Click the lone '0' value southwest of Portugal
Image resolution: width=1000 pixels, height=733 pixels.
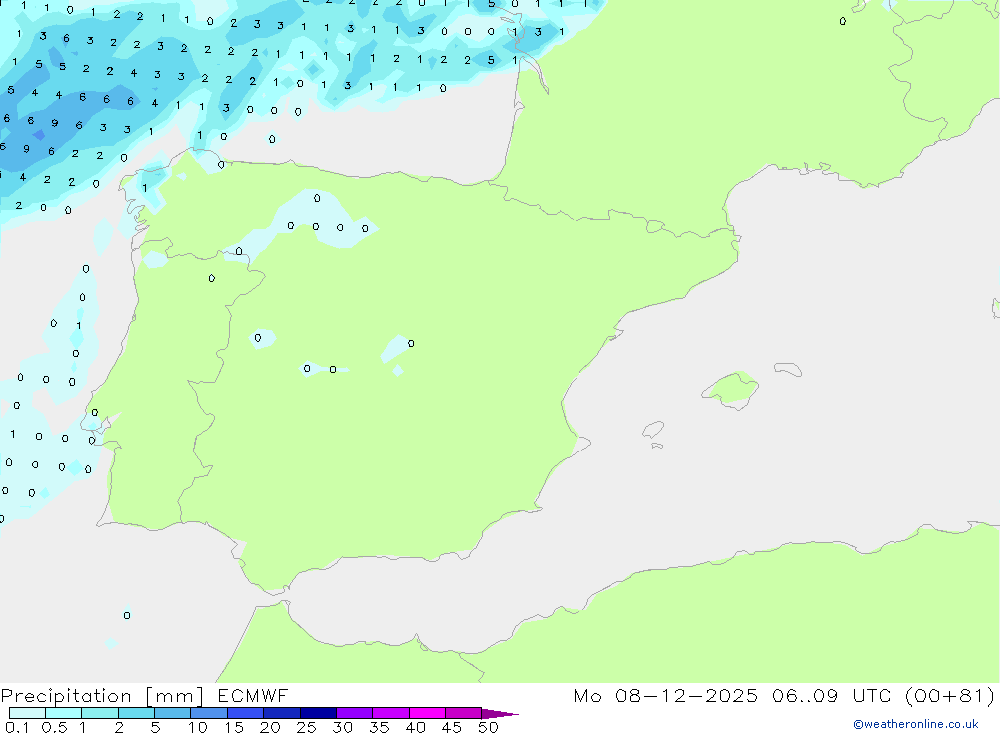127,616
